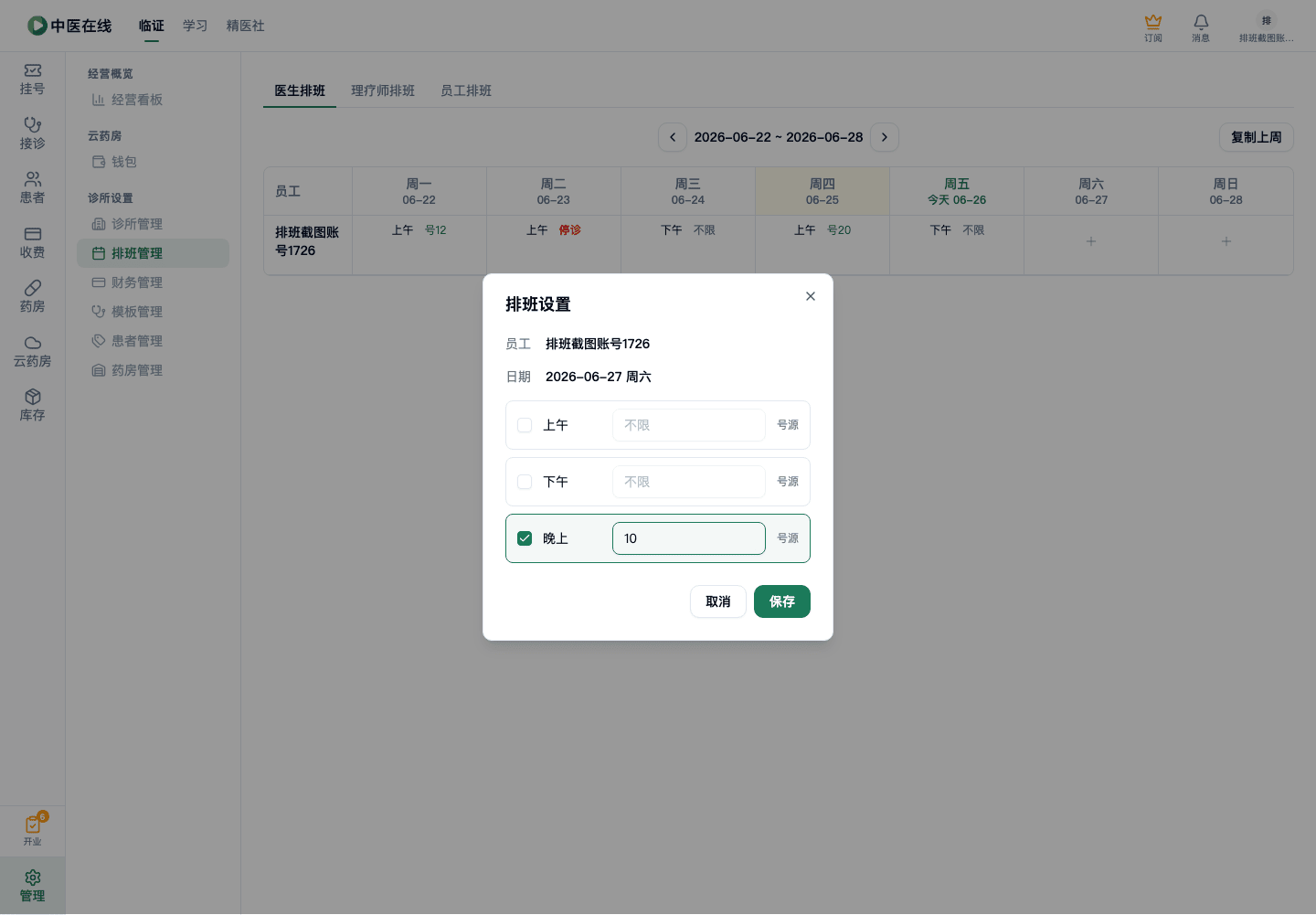Go to previous week arrow
Viewport: 1316px width, 915px height.
673,137
